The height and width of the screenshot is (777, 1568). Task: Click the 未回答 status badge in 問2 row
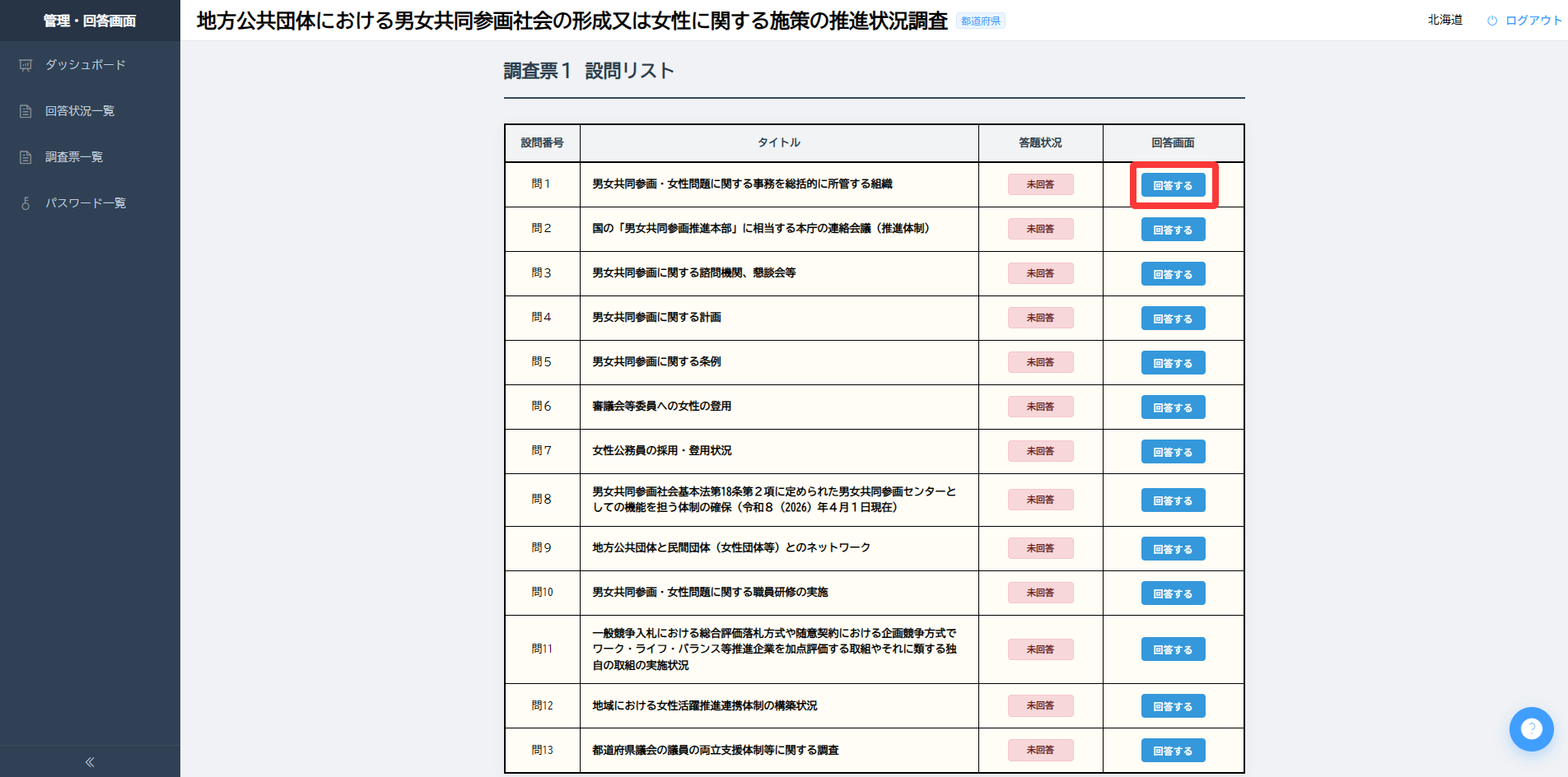coord(1040,229)
